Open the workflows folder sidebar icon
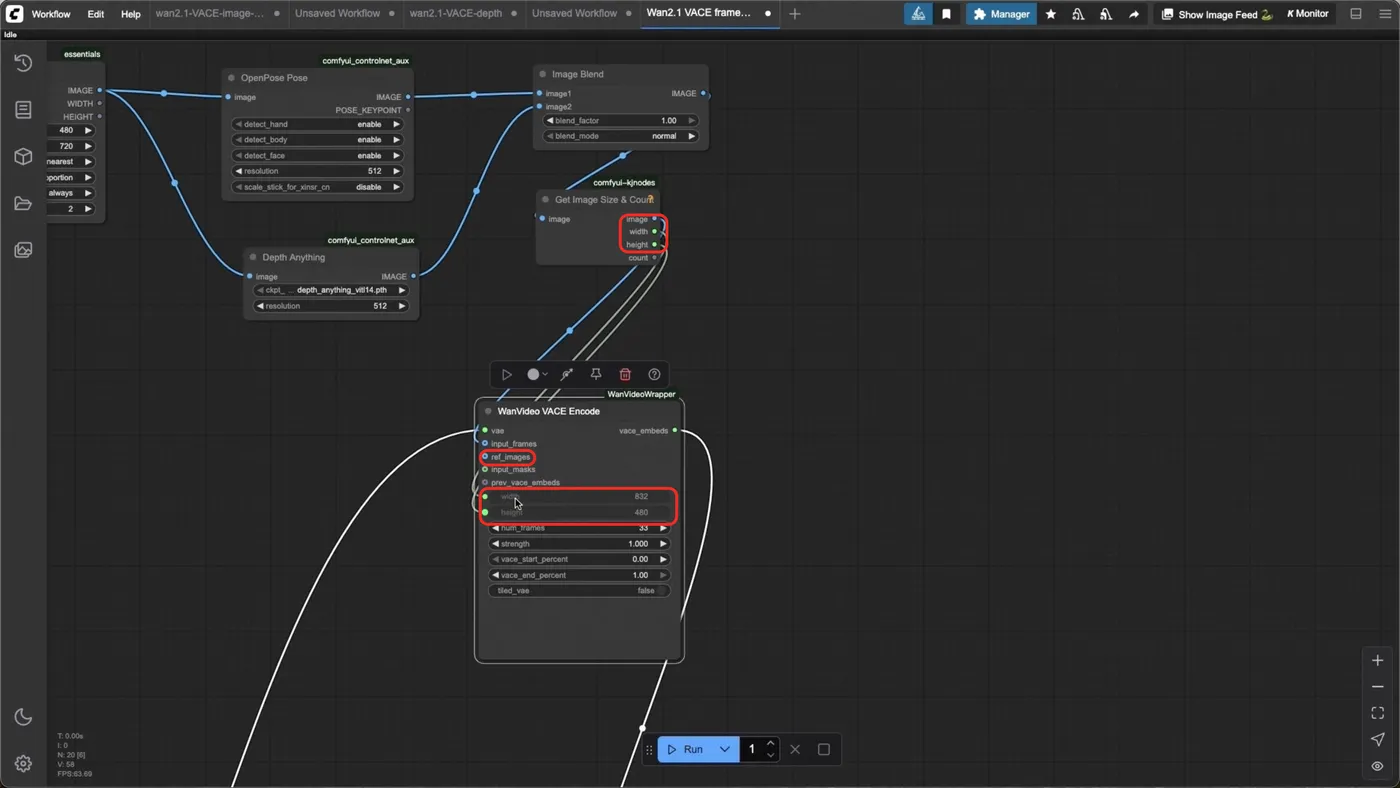The height and width of the screenshot is (788, 1400). tap(23, 203)
